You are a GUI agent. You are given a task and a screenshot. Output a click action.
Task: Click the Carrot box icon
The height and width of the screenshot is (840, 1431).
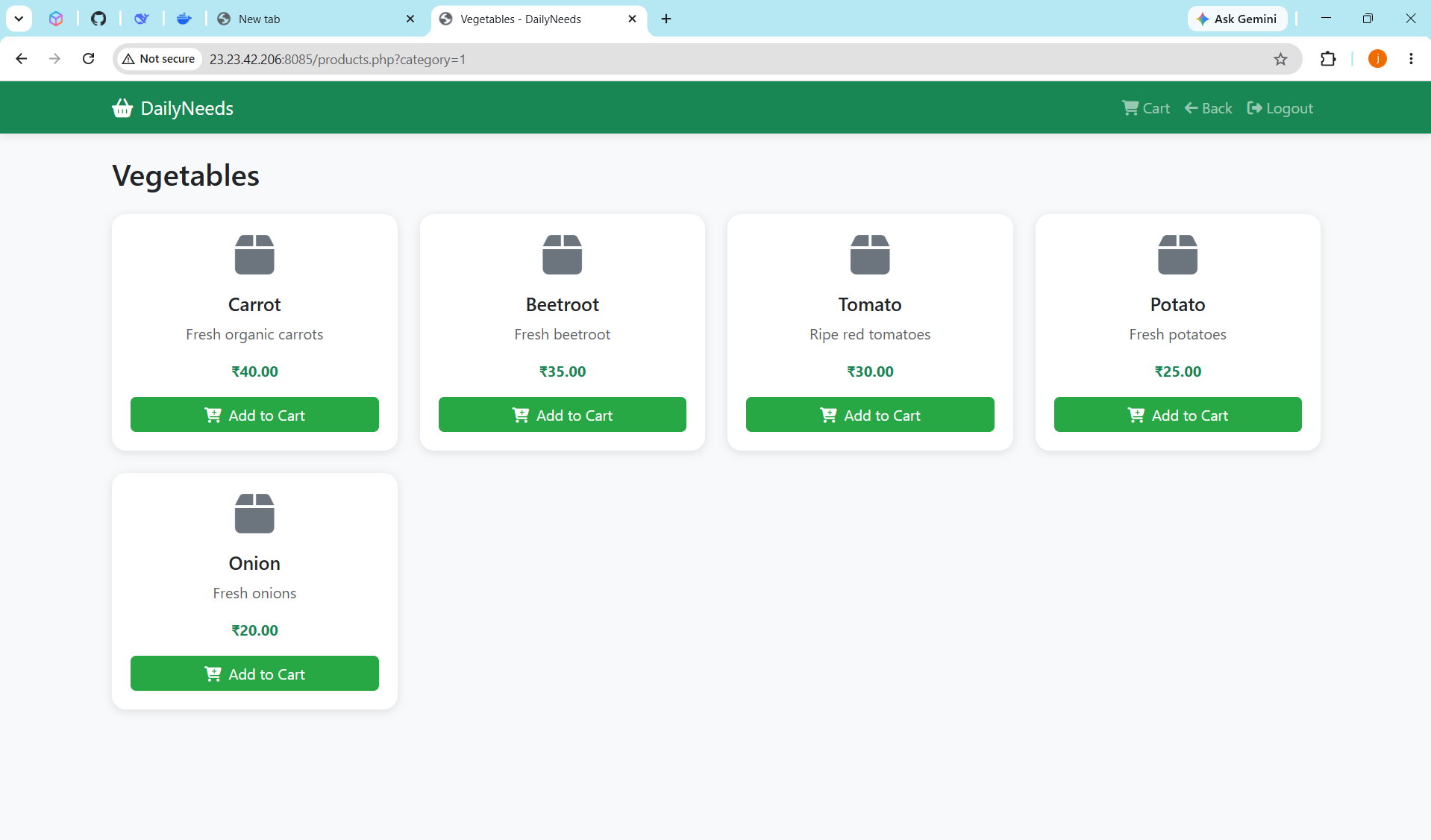point(254,254)
